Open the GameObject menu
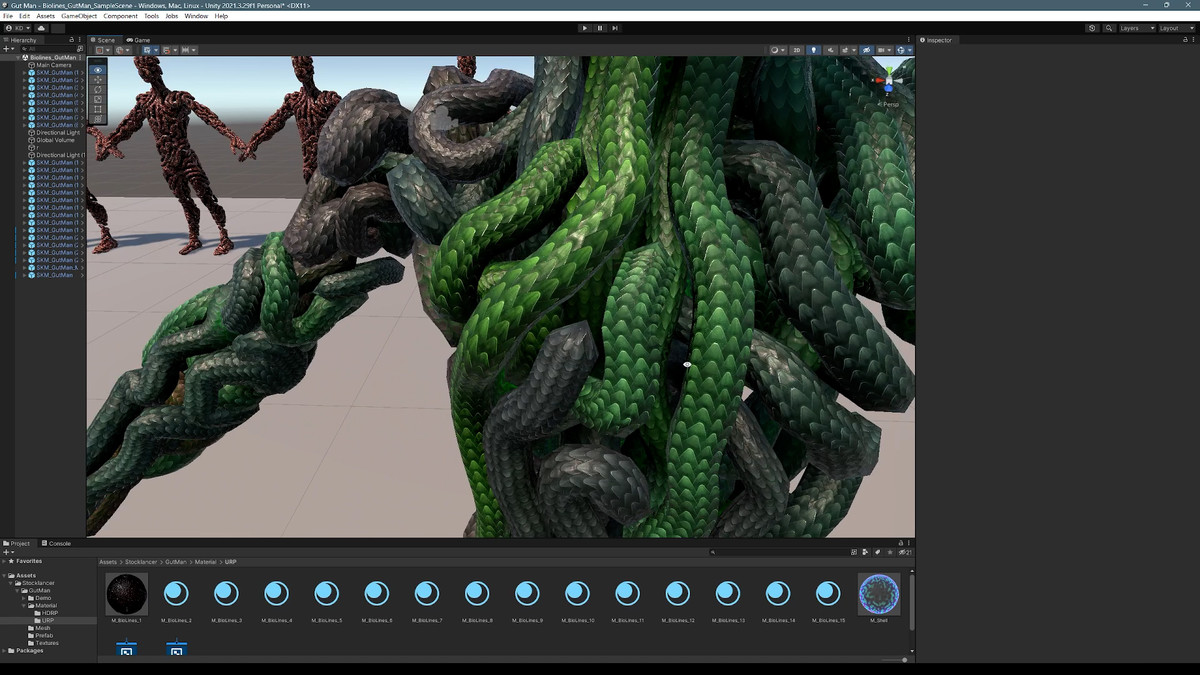 tap(78, 16)
